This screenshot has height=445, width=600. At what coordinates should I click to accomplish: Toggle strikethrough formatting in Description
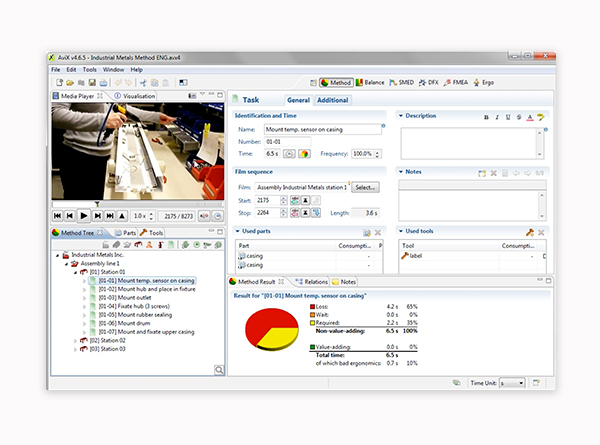coord(519,116)
